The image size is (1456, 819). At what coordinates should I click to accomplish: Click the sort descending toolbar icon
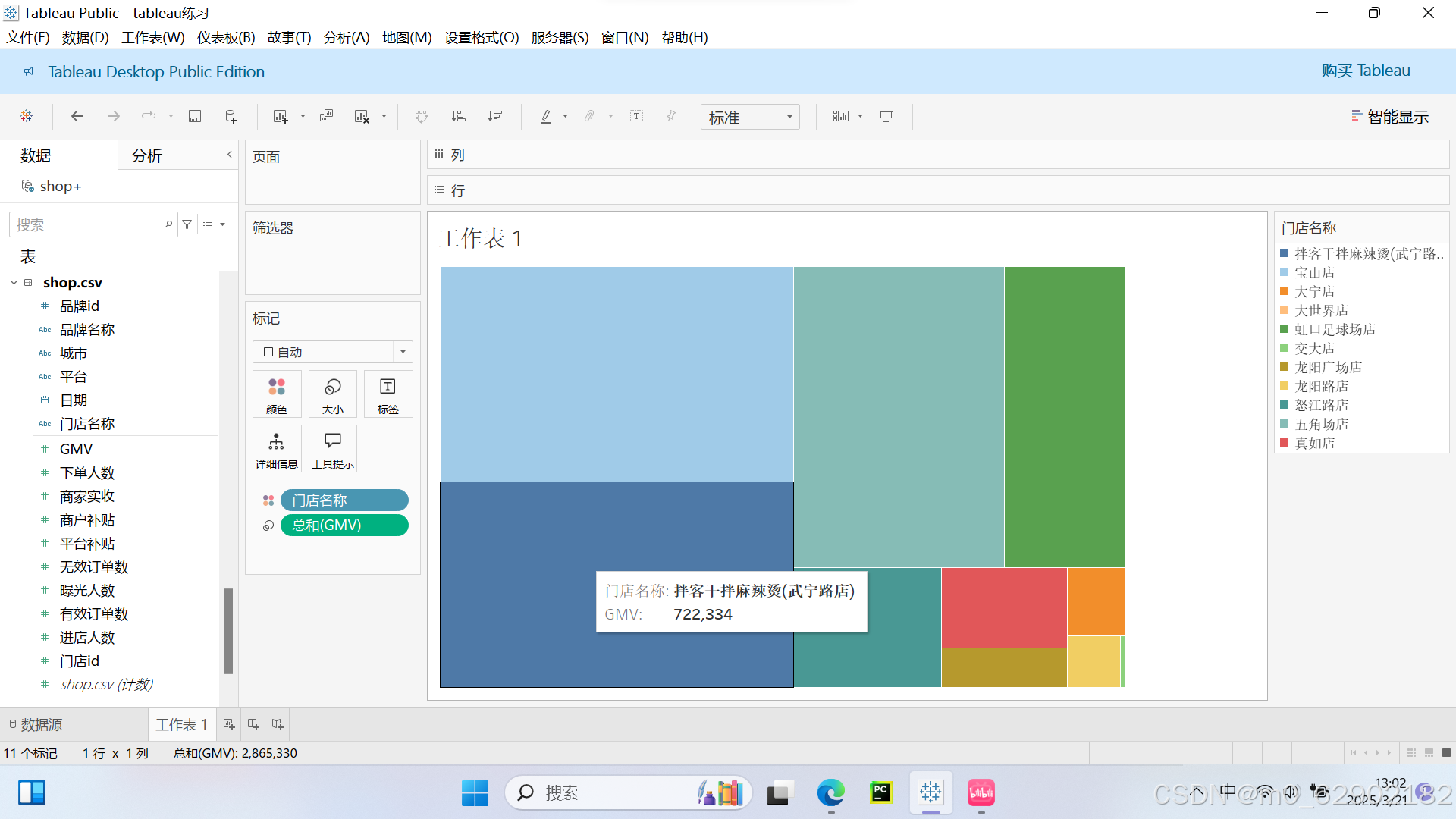[495, 116]
